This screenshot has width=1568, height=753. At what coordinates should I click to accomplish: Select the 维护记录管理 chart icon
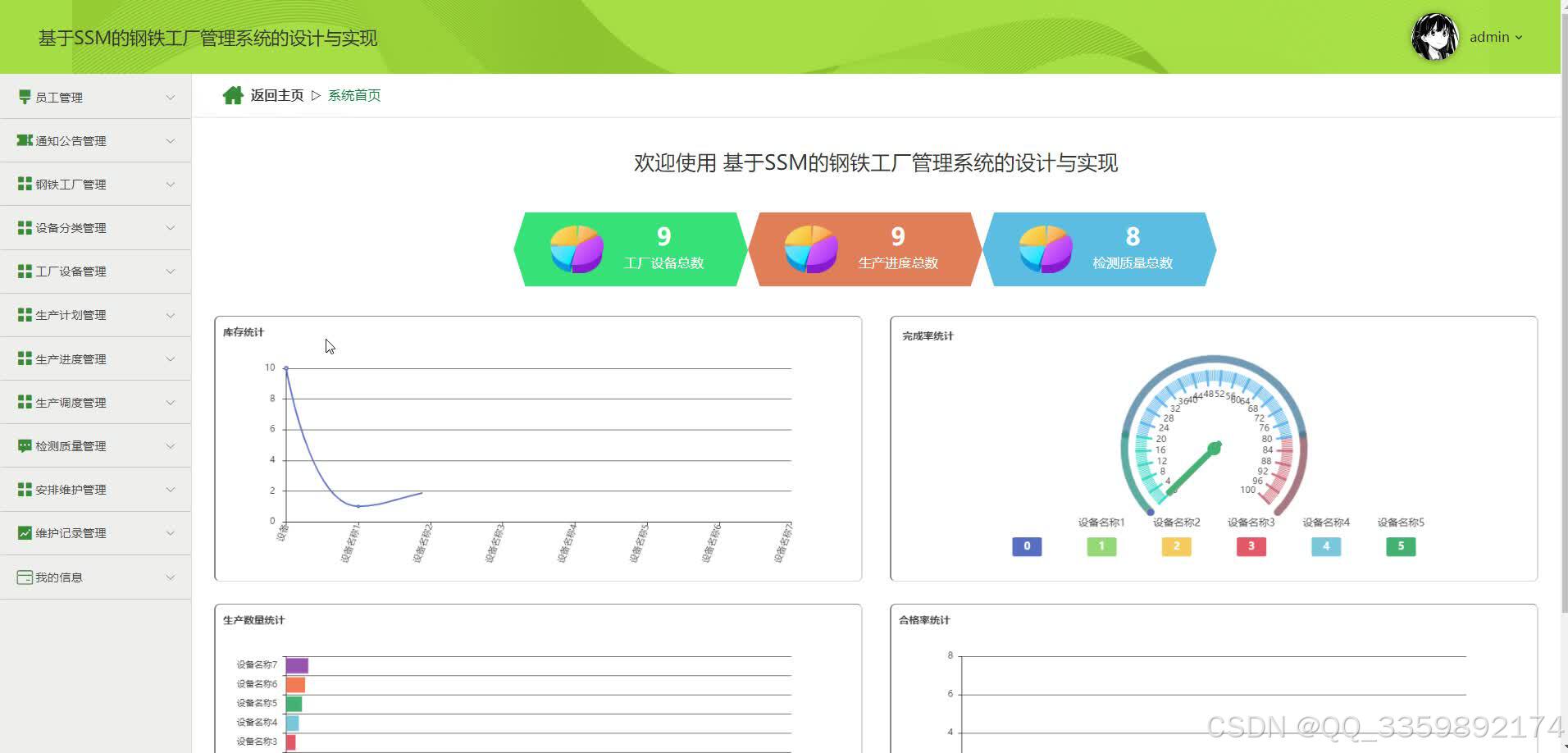pos(25,532)
